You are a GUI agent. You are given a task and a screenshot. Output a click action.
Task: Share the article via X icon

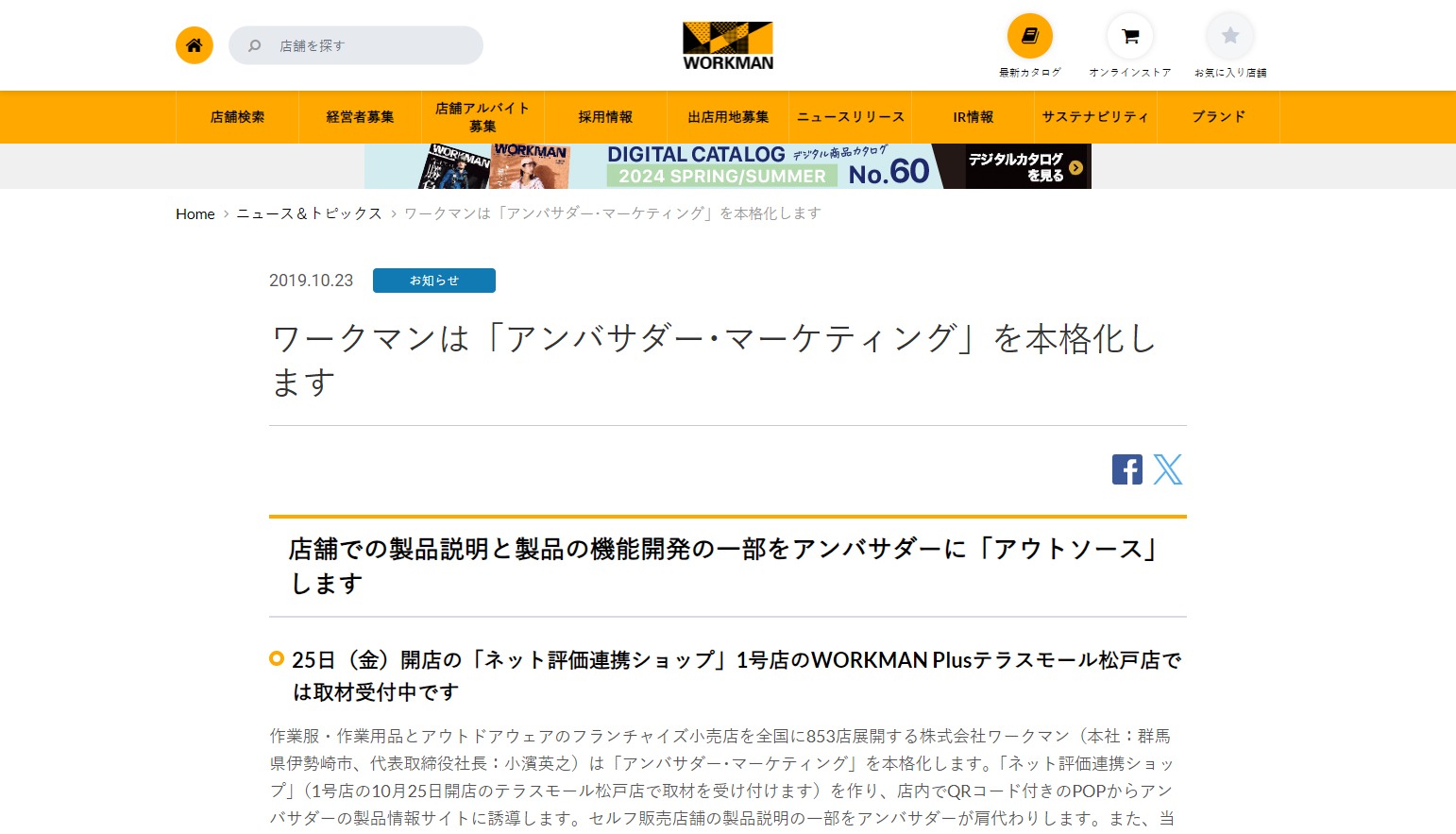point(1168,469)
